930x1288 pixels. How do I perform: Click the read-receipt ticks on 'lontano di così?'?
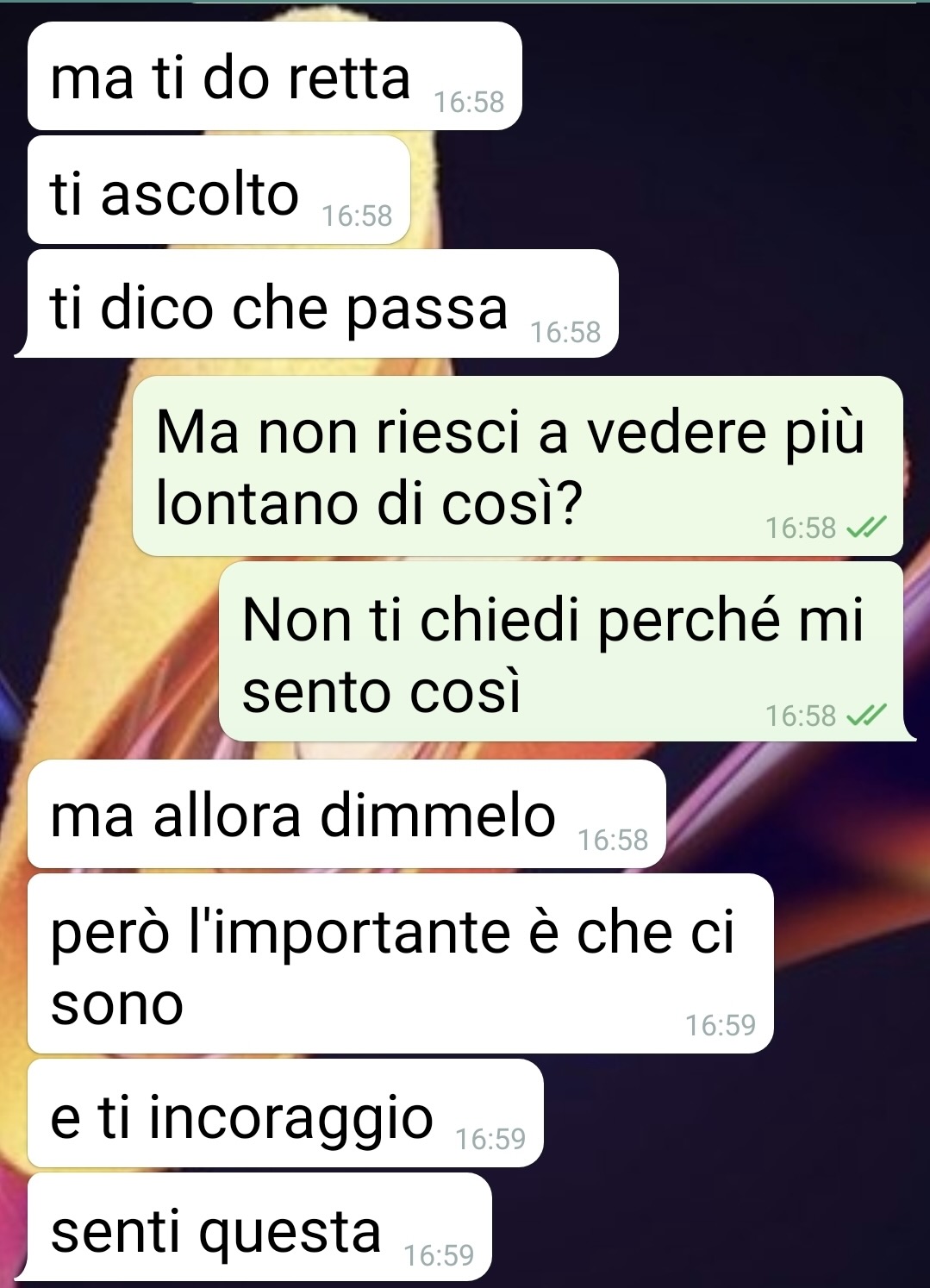point(867,528)
